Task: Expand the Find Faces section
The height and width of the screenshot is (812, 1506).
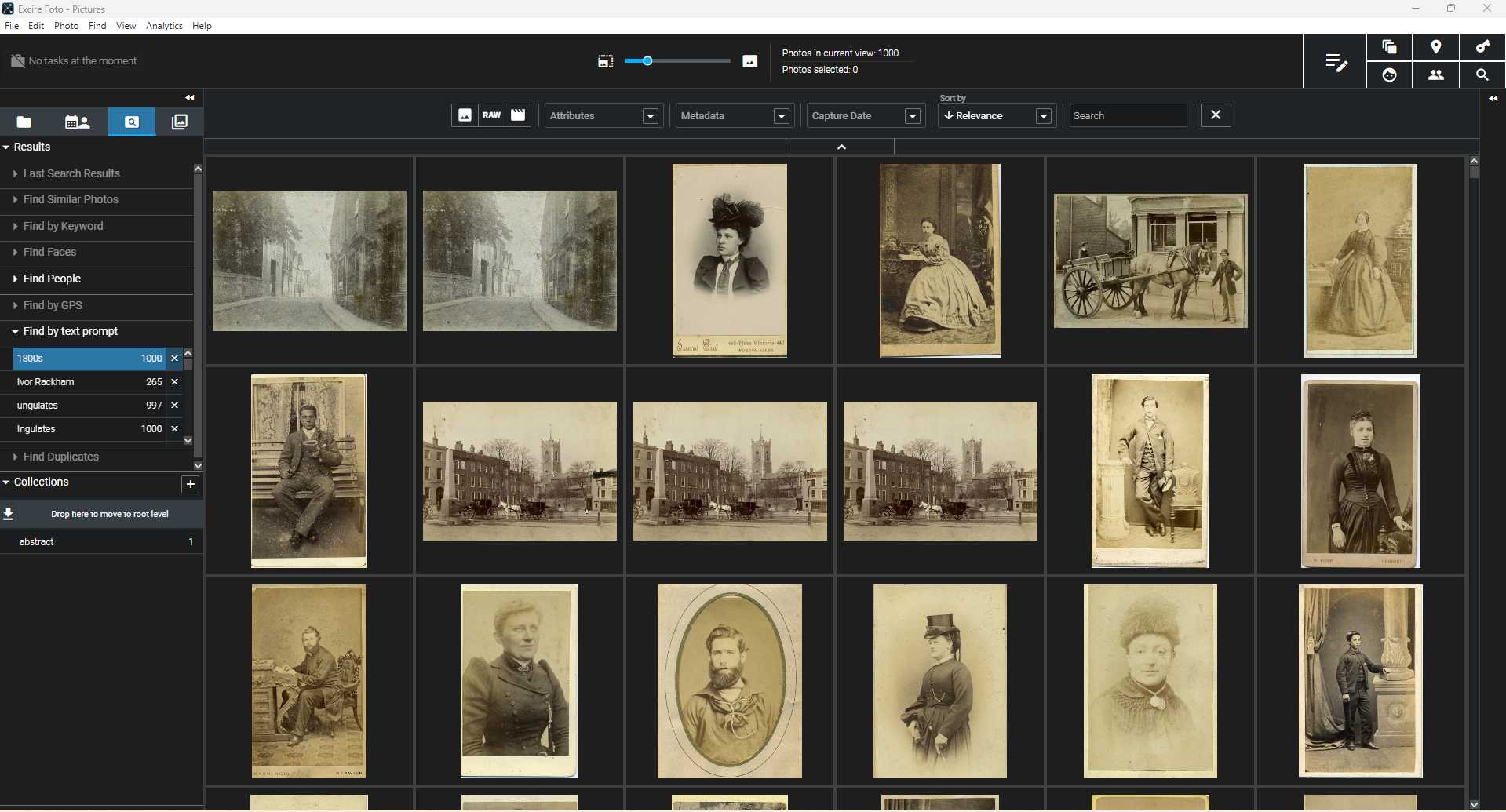Action: tap(49, 252)
